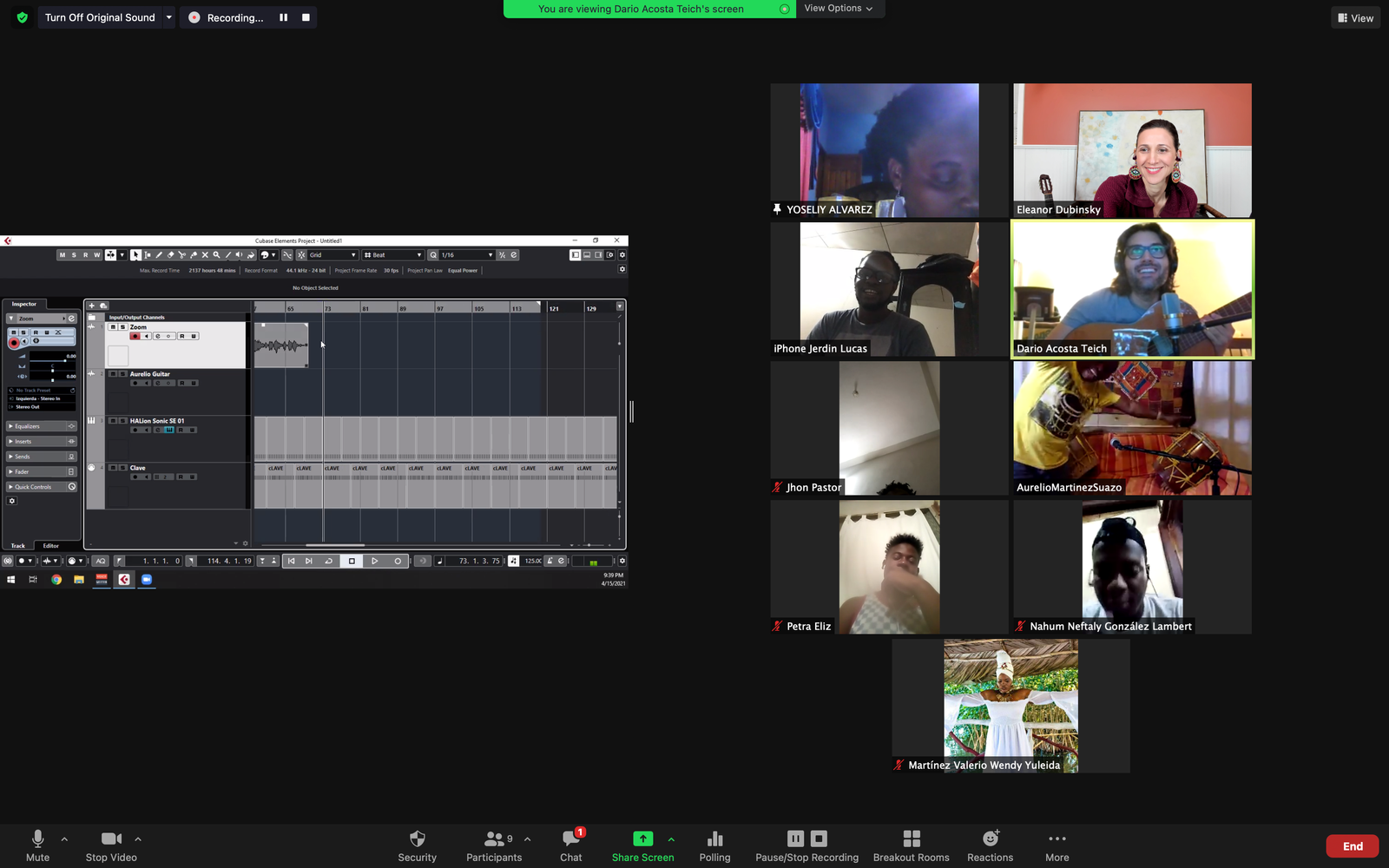Pause the recording in top bar
This screenshot has height=868, width=1389.
(283, 17)
